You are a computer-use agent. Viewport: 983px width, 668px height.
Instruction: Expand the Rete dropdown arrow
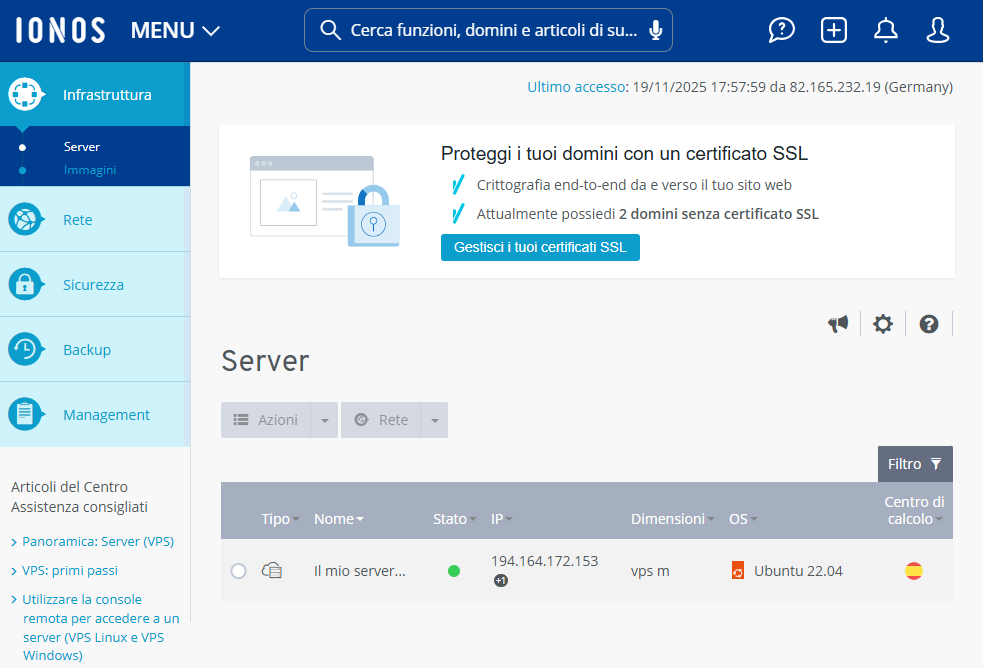point(434,419)
